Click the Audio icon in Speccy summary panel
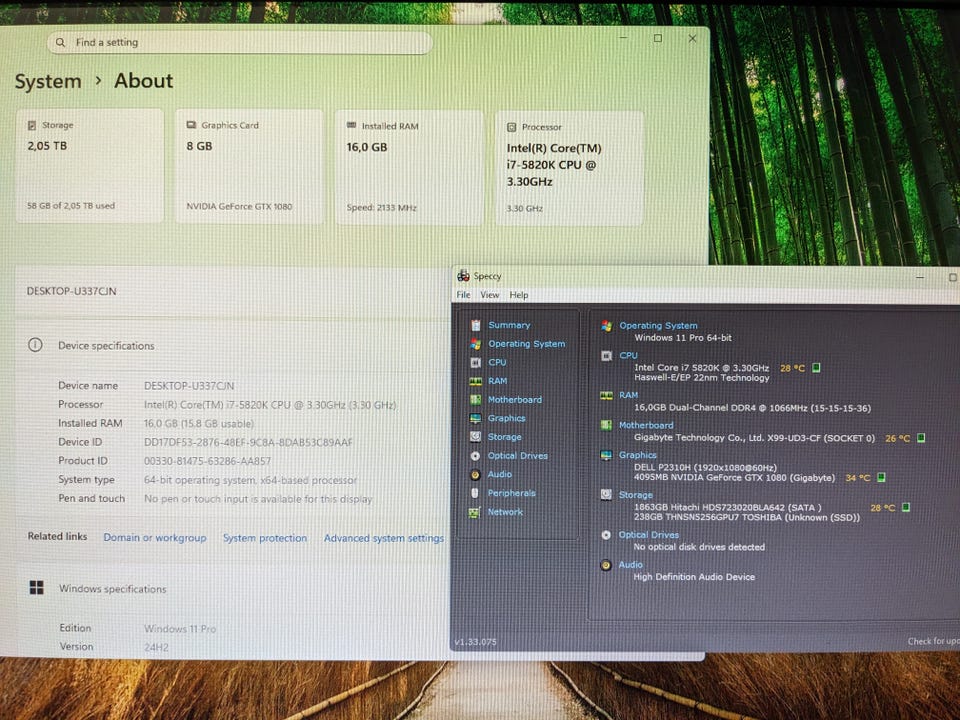Screen dimensions: 960x720 606,565
